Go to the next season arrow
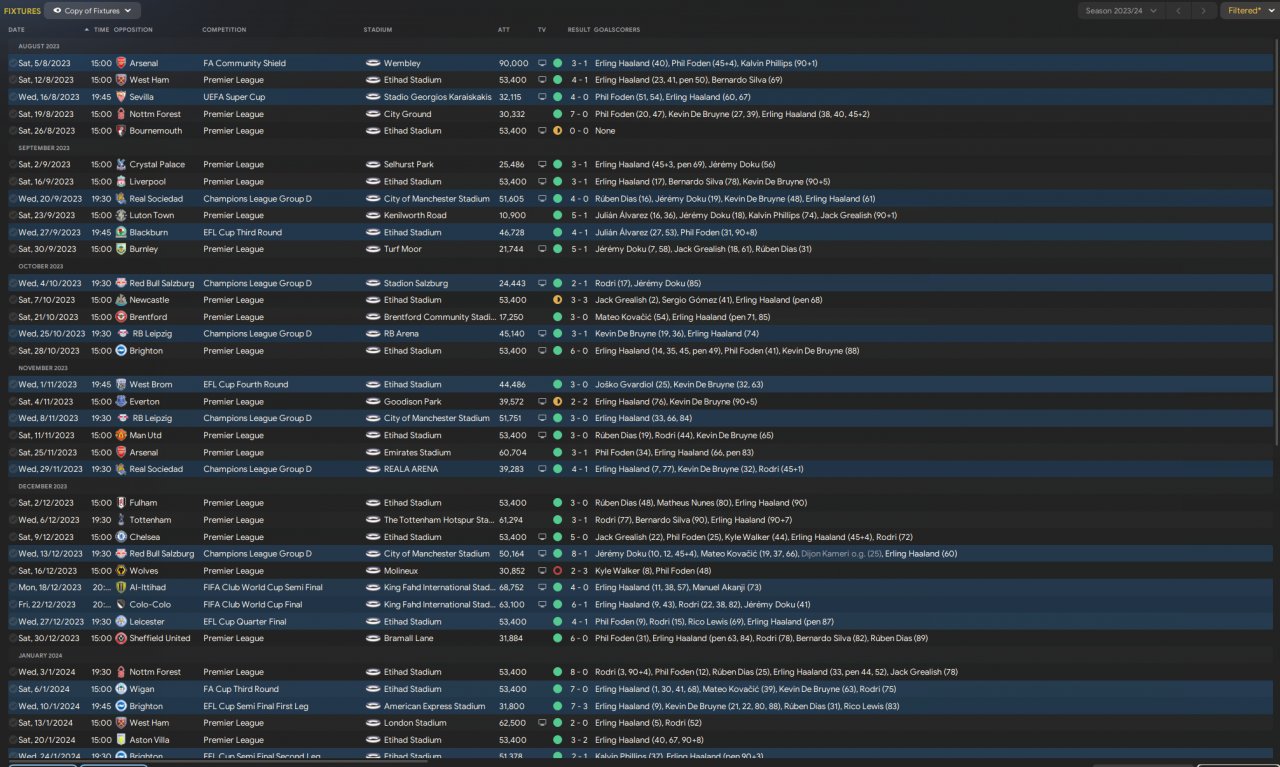Image resolution: width=1280 pixels, height=767 pixels. [1204, 11]
